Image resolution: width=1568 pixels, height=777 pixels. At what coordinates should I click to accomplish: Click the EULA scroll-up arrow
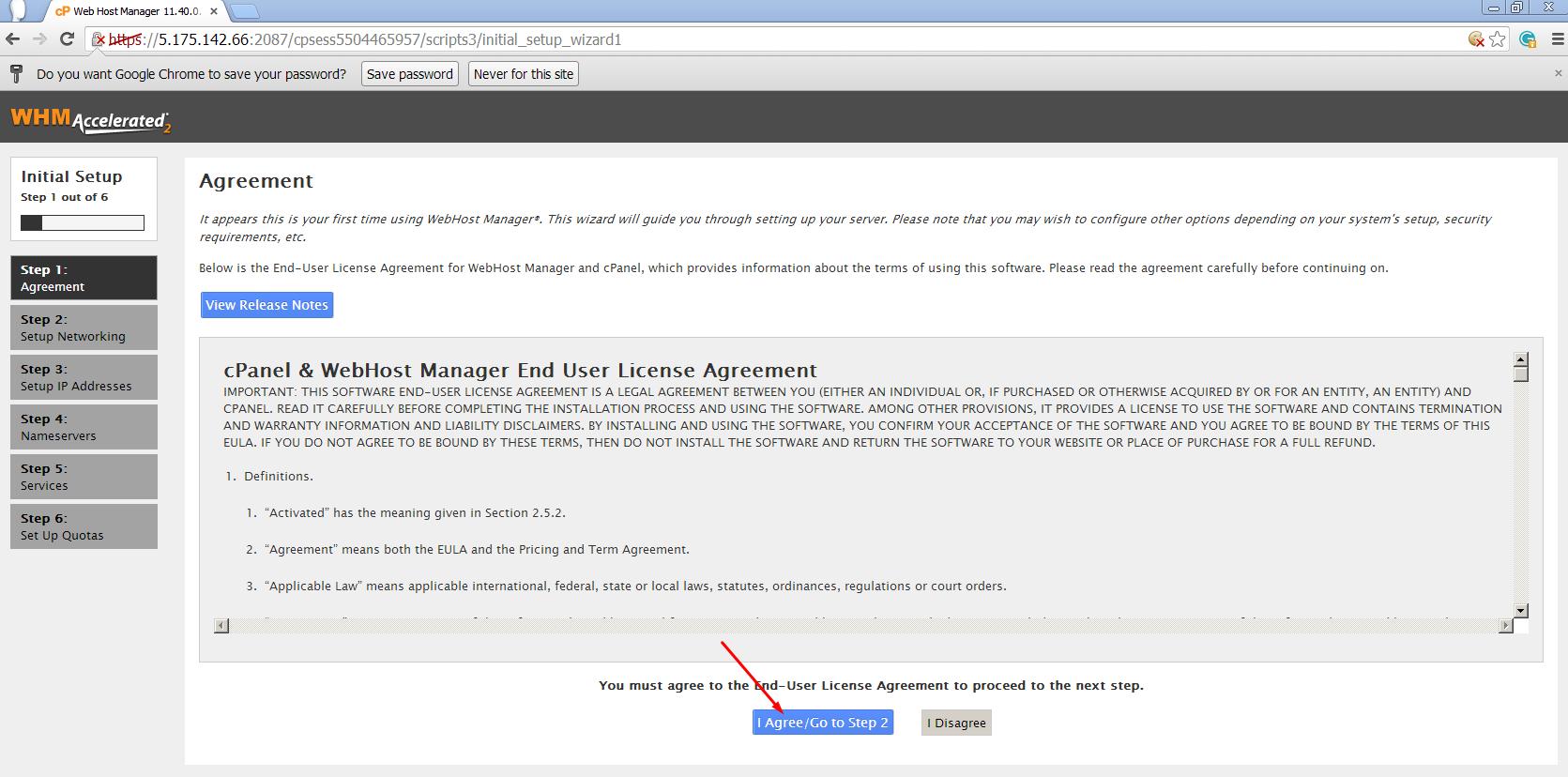1521,360
